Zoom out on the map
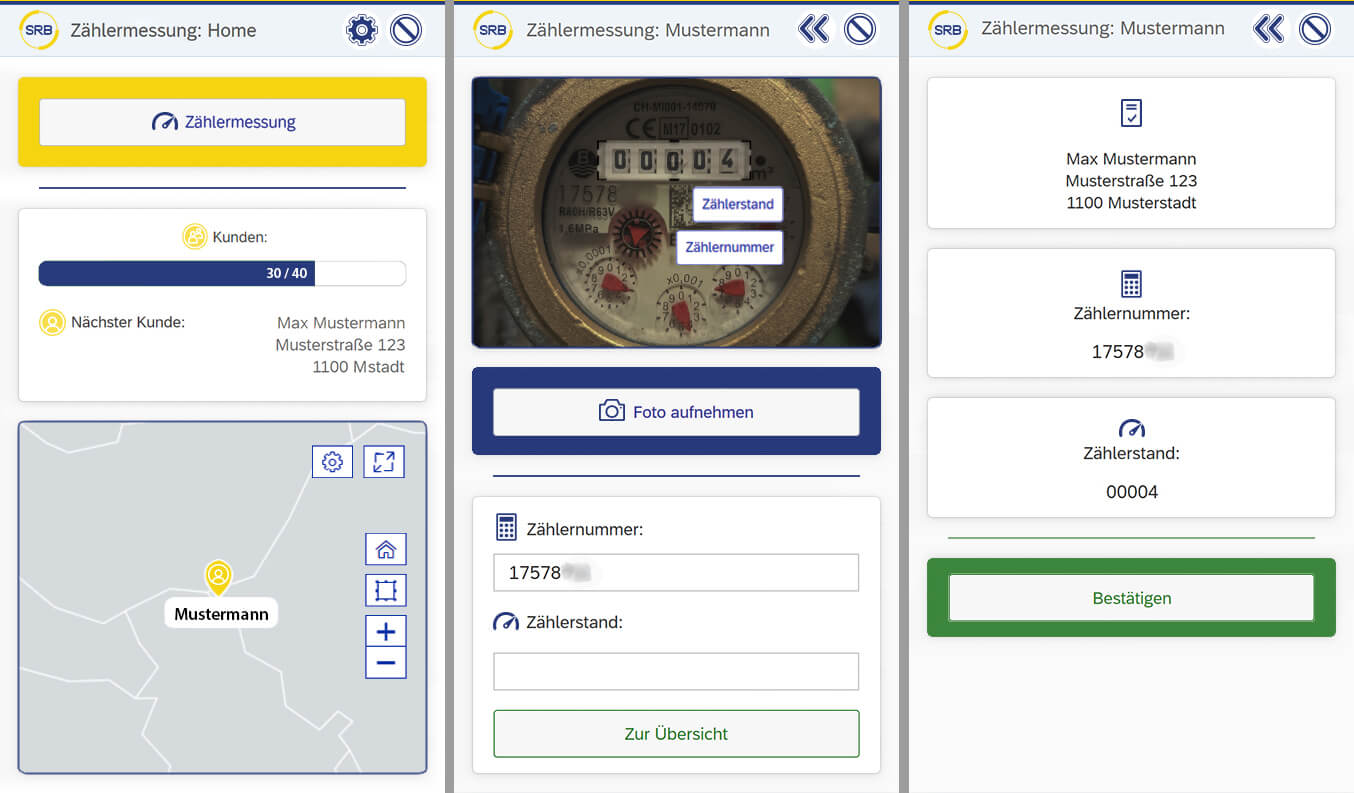Screen dimensions: 1354x793 click(x=386, y=663)
